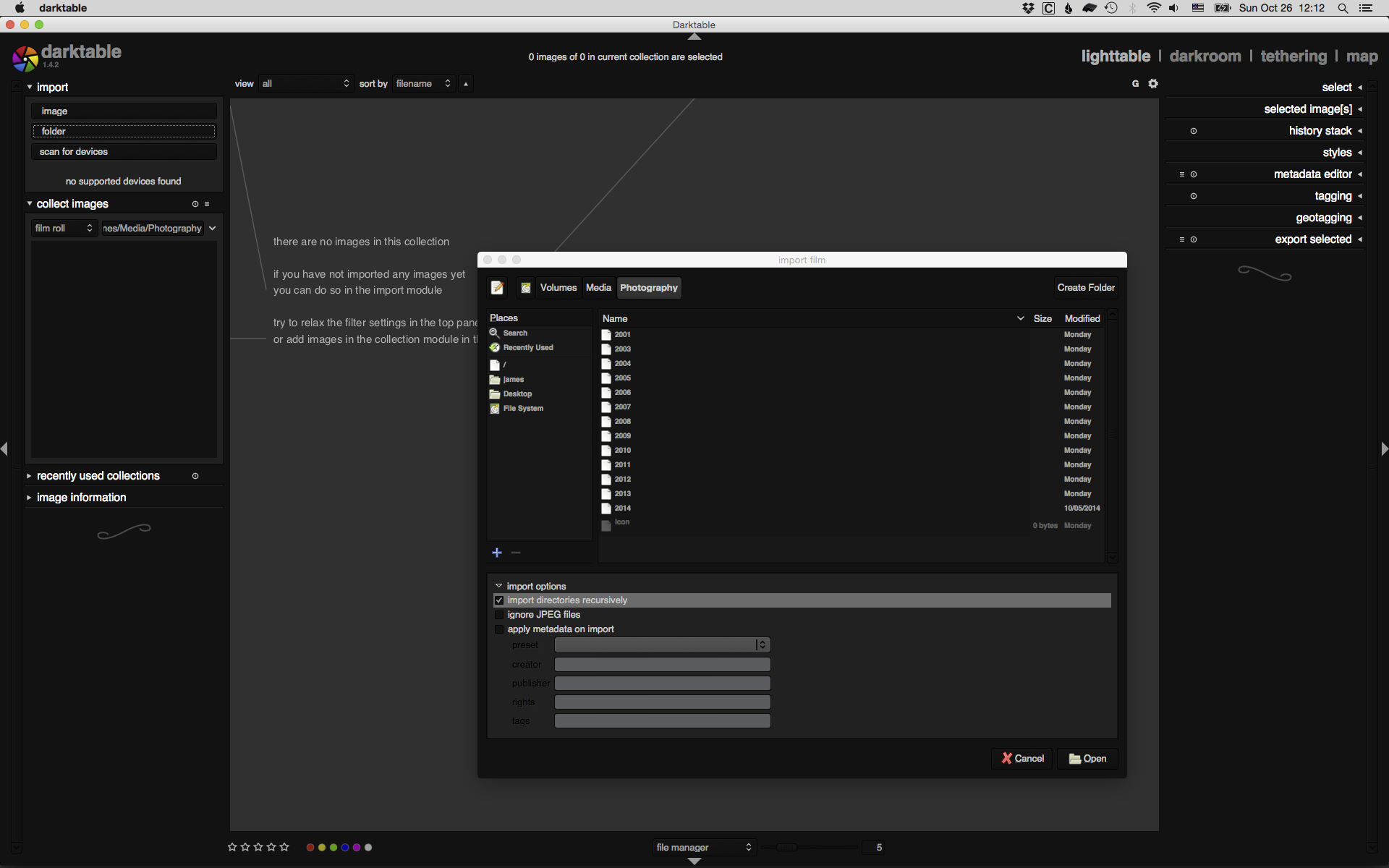
Task: Click import image button
Action: click(x=124, y=111)
